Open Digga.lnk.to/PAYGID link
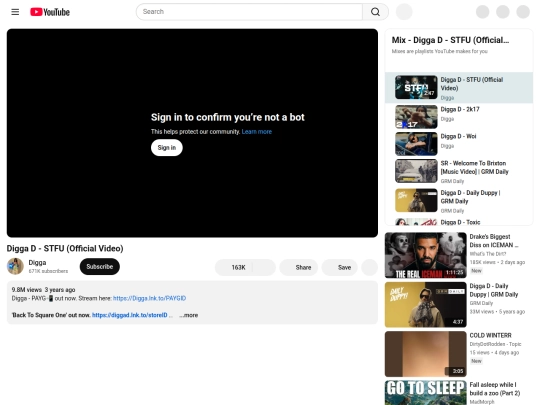Viewport: 540px width, 405px height. click(149, 298)
